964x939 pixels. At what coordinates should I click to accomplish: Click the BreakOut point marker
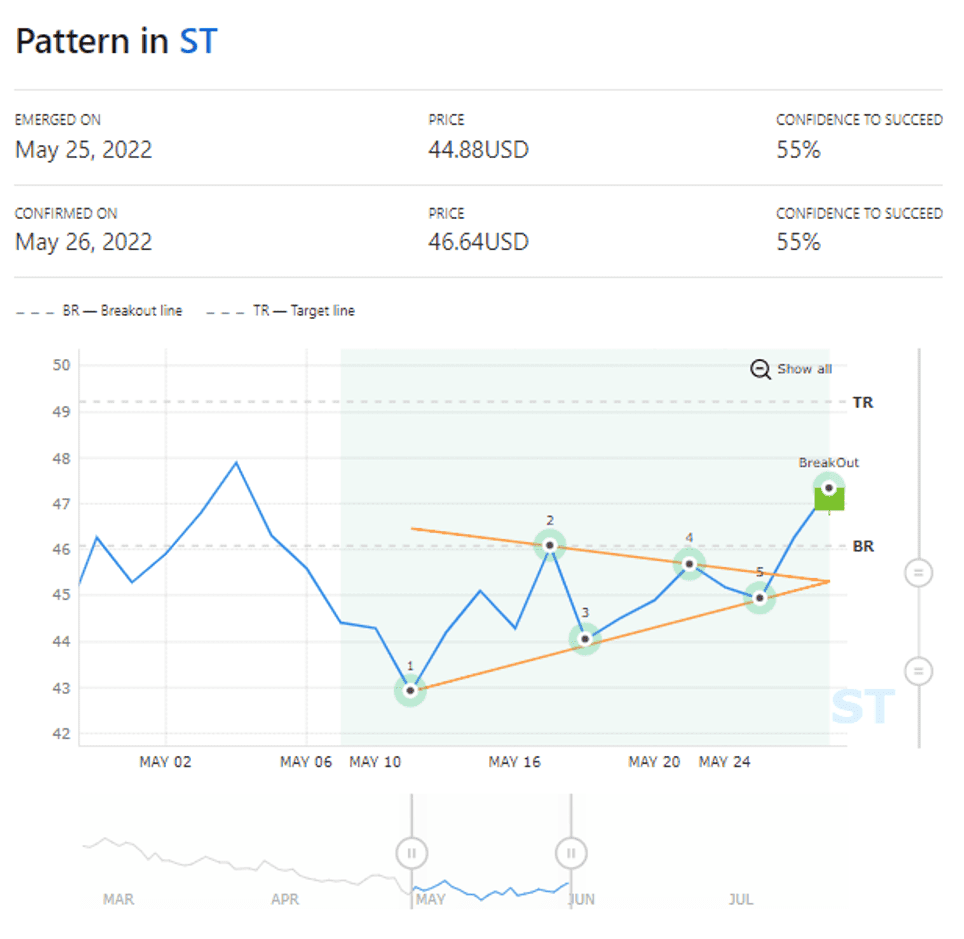tap(829, 487)
